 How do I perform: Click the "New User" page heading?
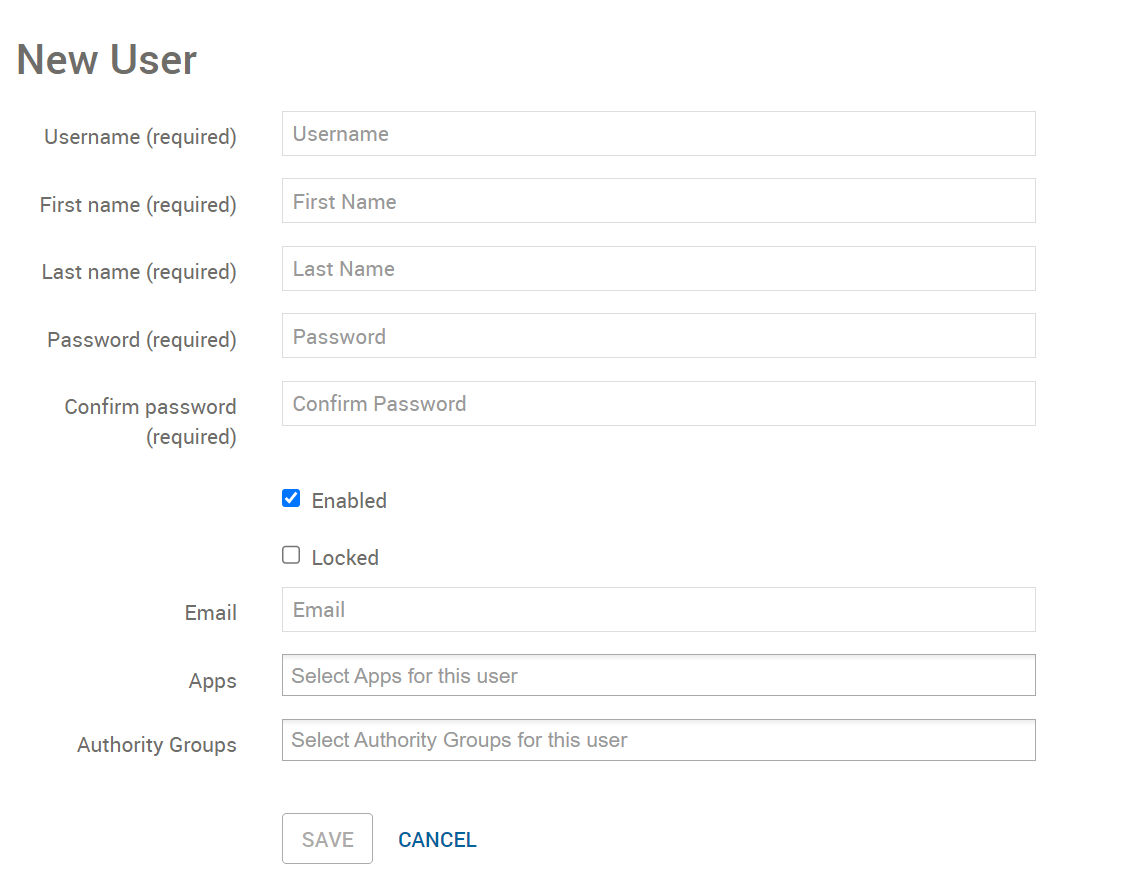tap(107, 60)
